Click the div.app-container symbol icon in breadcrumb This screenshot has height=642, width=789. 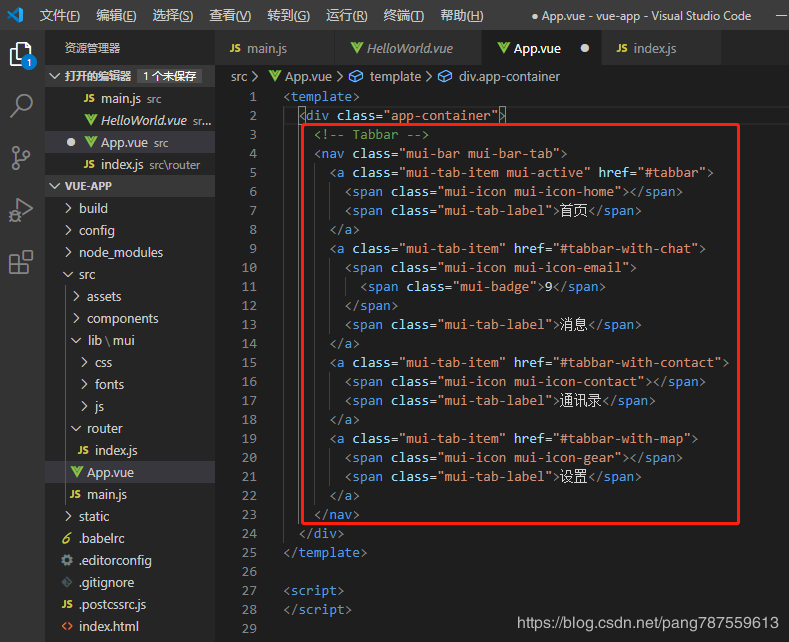(x=445, y=76)
